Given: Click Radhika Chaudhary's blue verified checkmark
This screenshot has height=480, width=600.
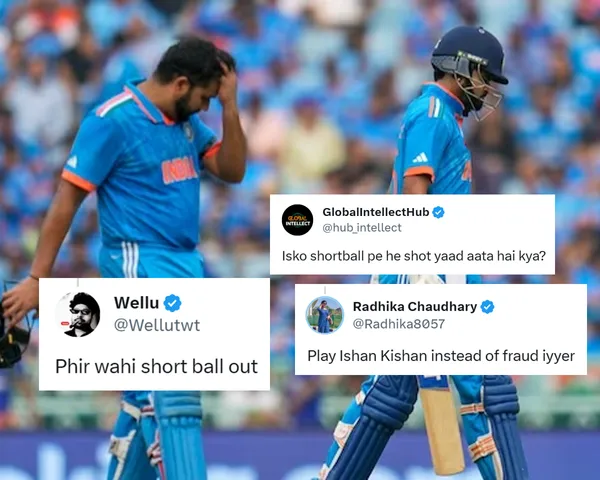Looking at the screenshot, I should coord(487,307).
